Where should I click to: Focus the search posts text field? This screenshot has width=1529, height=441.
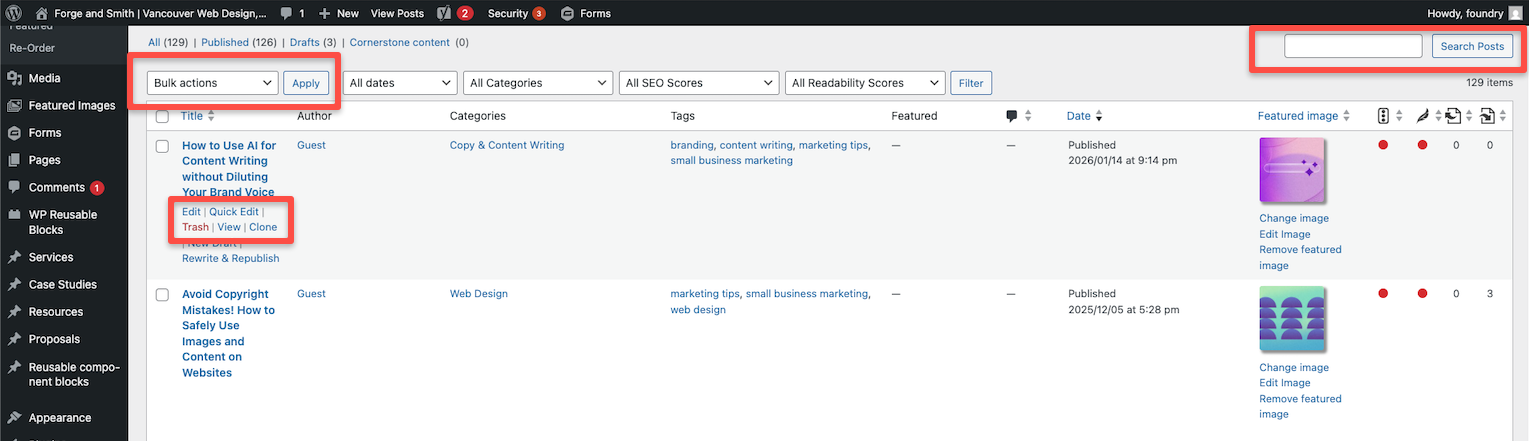[1352, 46]
